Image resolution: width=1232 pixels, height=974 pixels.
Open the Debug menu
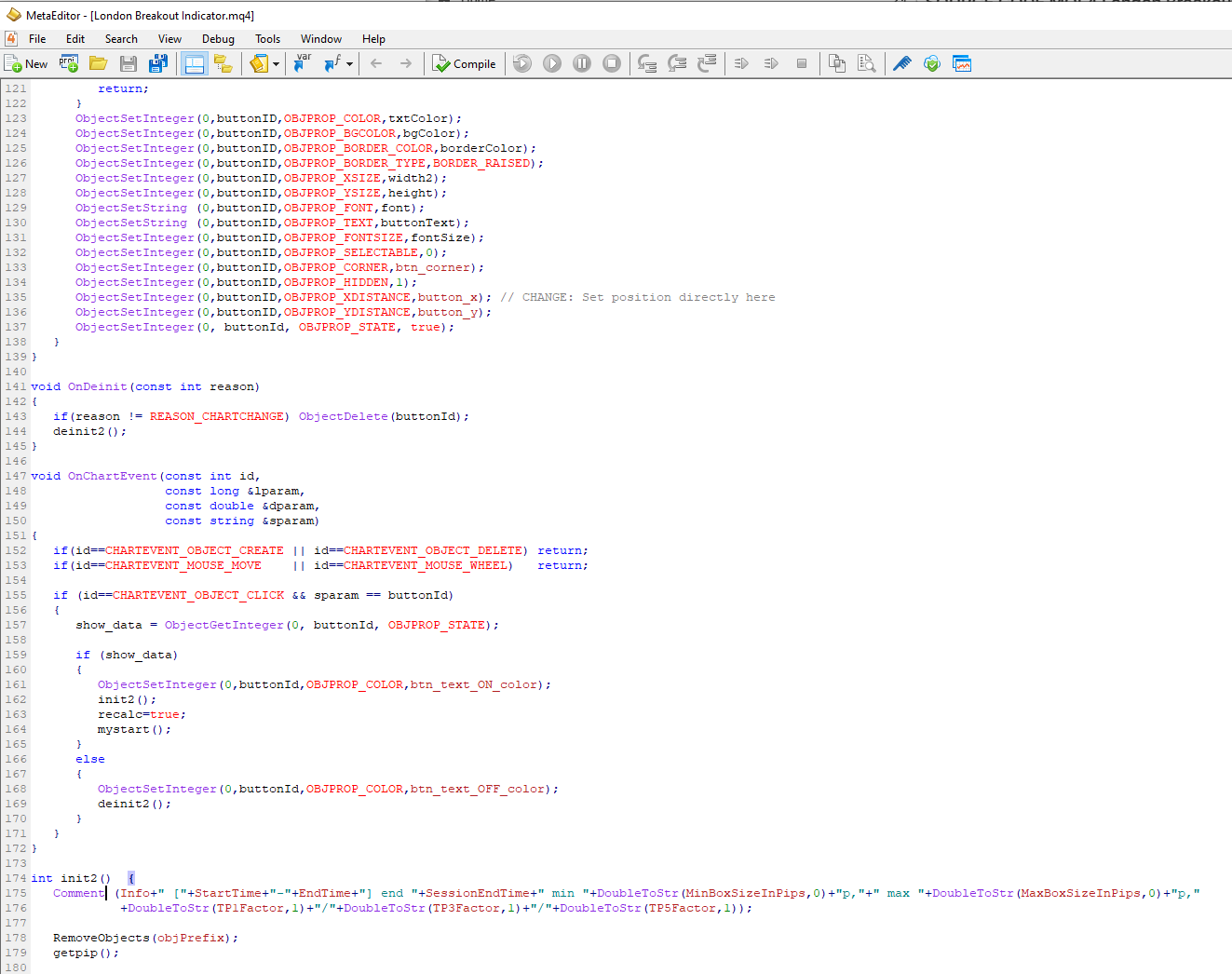(218, 39)
